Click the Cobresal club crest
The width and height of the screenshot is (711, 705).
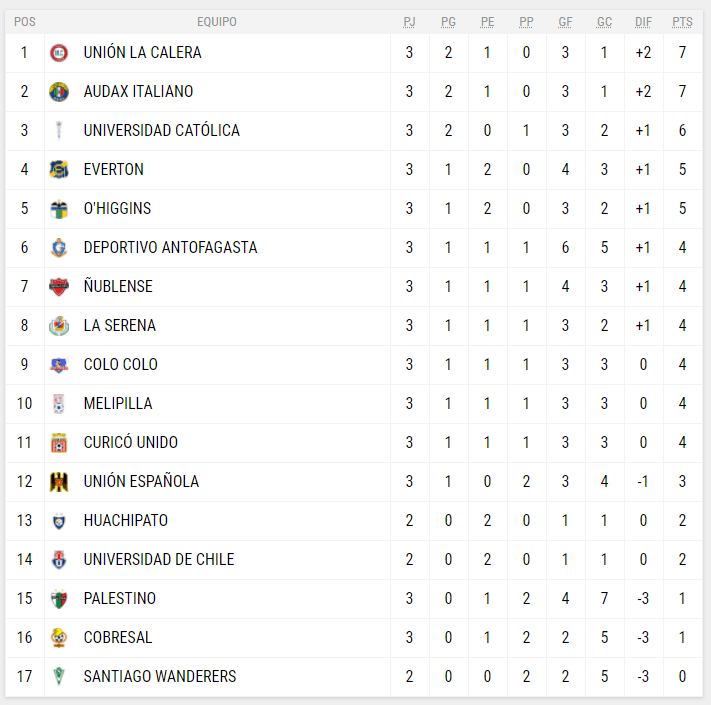[59, 637]
